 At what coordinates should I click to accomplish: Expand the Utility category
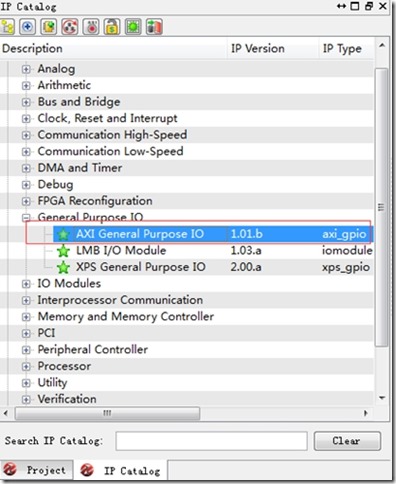click(26, 383)
